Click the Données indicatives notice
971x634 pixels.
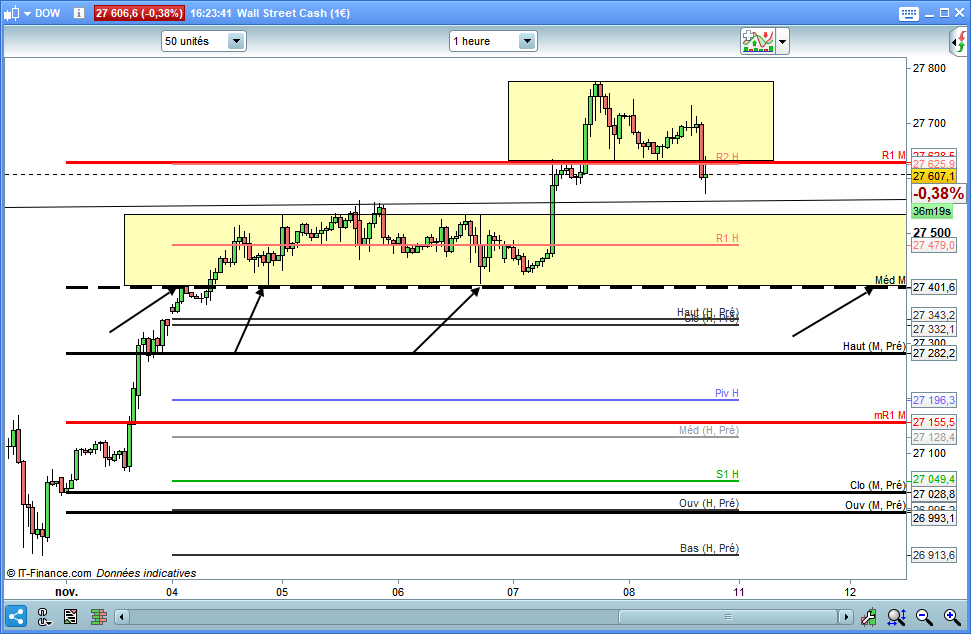146,573
